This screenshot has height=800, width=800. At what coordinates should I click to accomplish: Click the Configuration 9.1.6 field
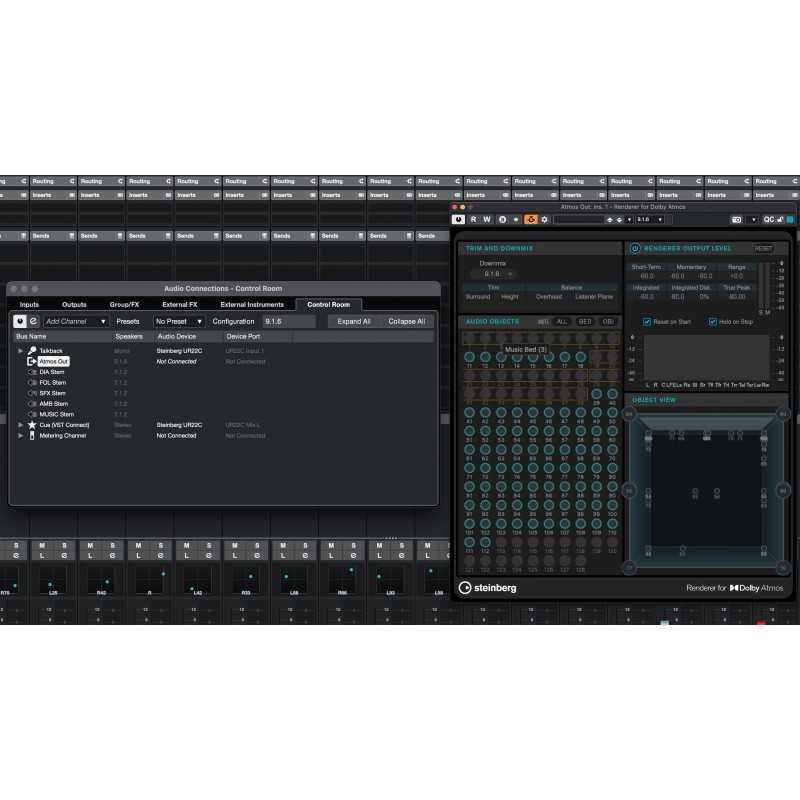click(x=289, y=321)
